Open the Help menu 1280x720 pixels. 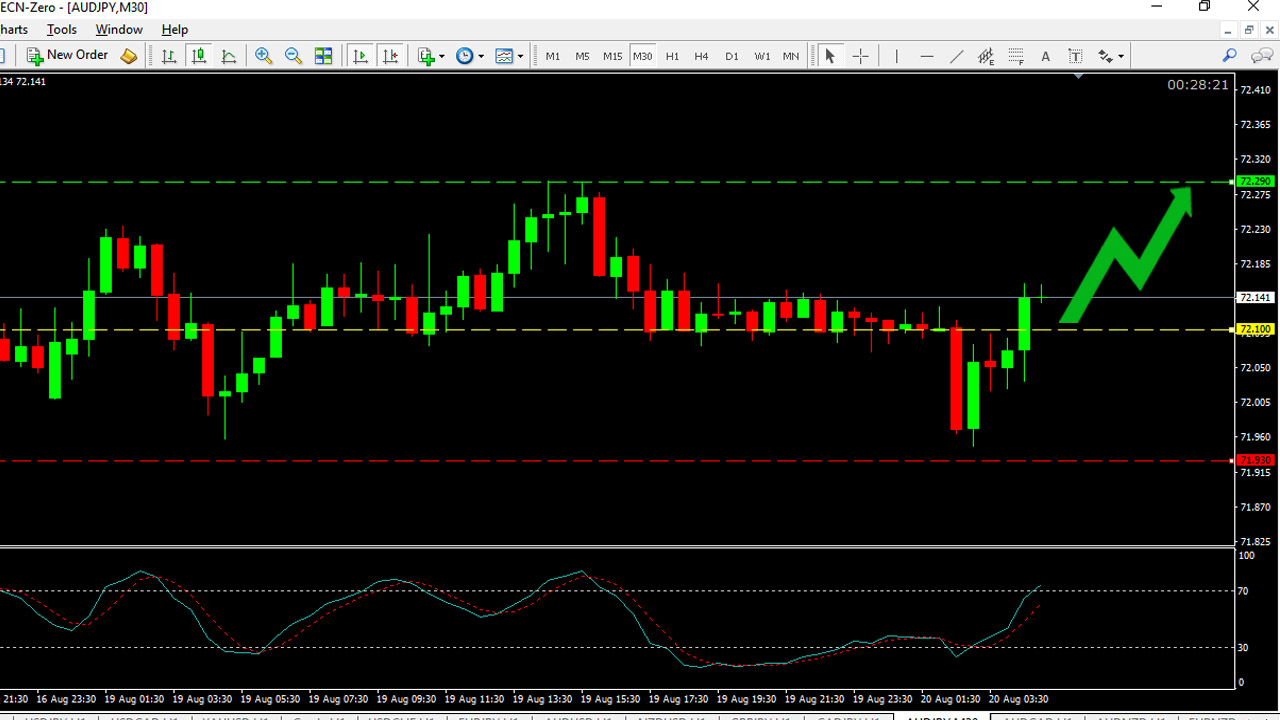click(175, 30)
